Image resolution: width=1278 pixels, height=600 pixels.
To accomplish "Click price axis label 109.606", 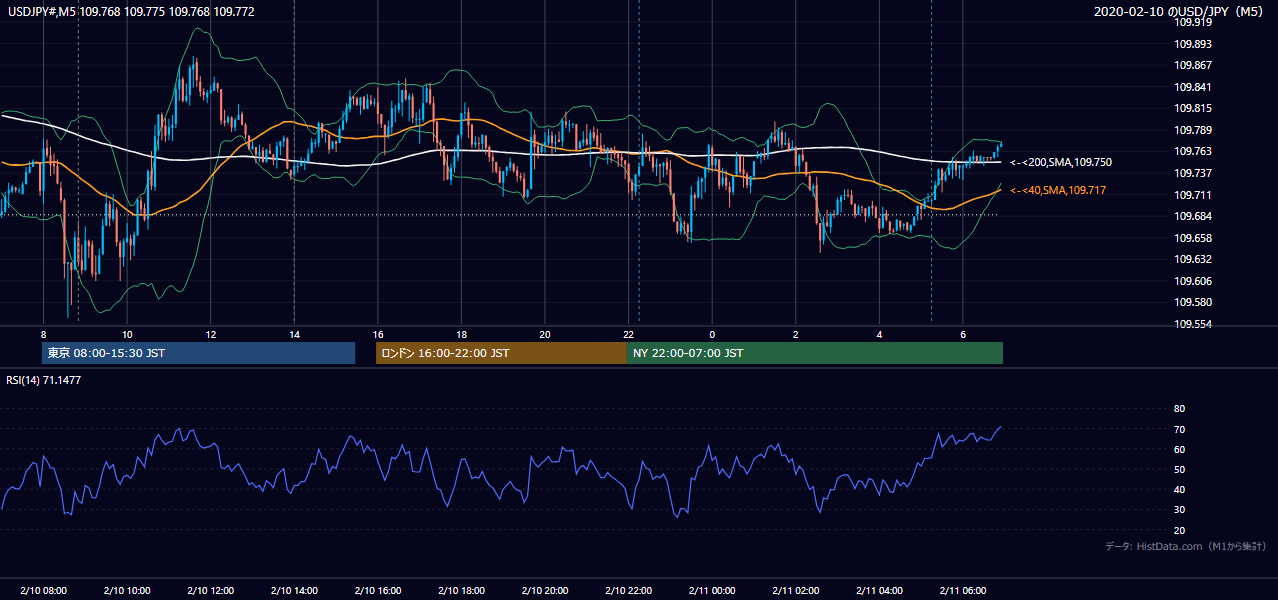I will [1194, 281].
